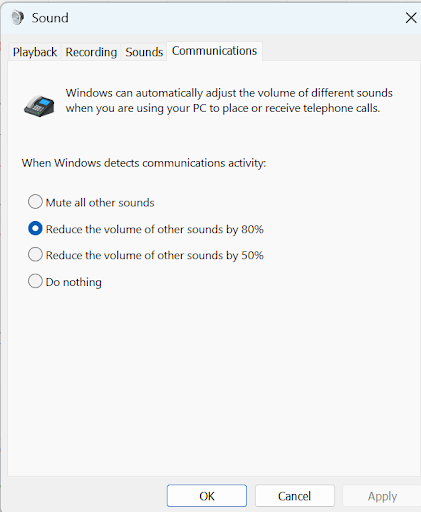Click the speaker icon in the title bar
This screenshot has height=512, width=421.
[17, 18]
